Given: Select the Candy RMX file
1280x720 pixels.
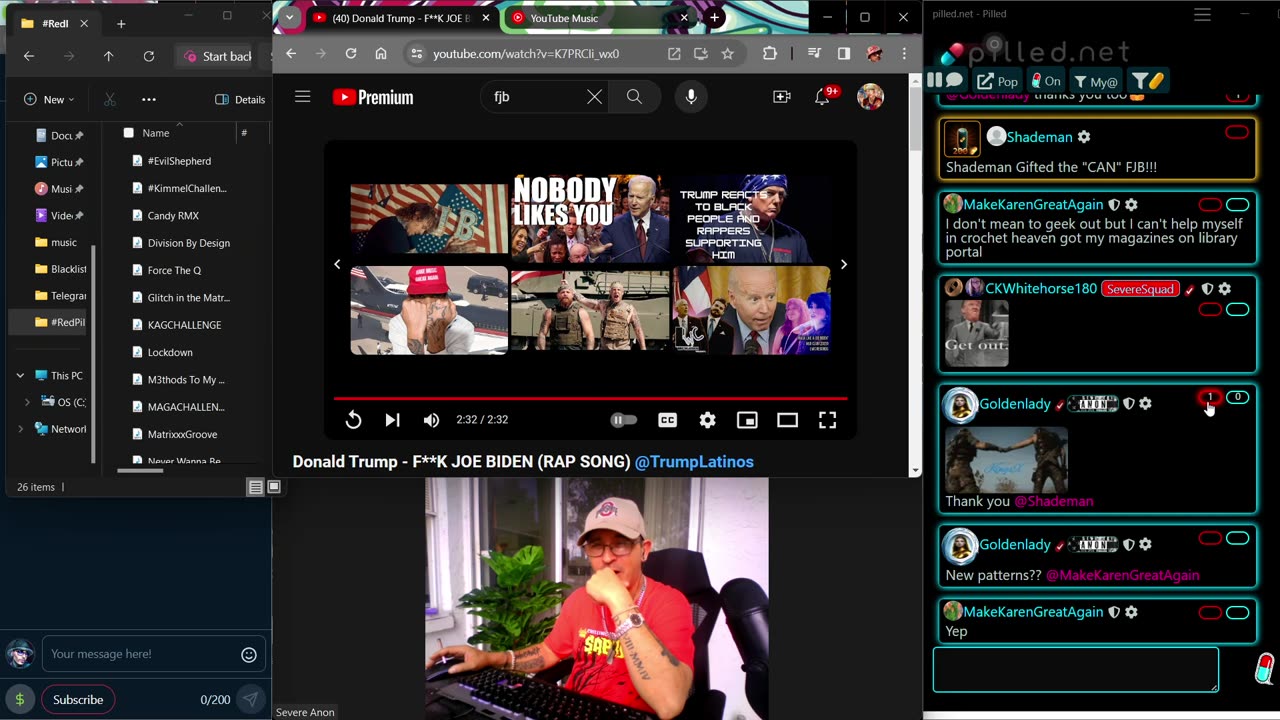Looking at the screenshot, I should (173, 215).
